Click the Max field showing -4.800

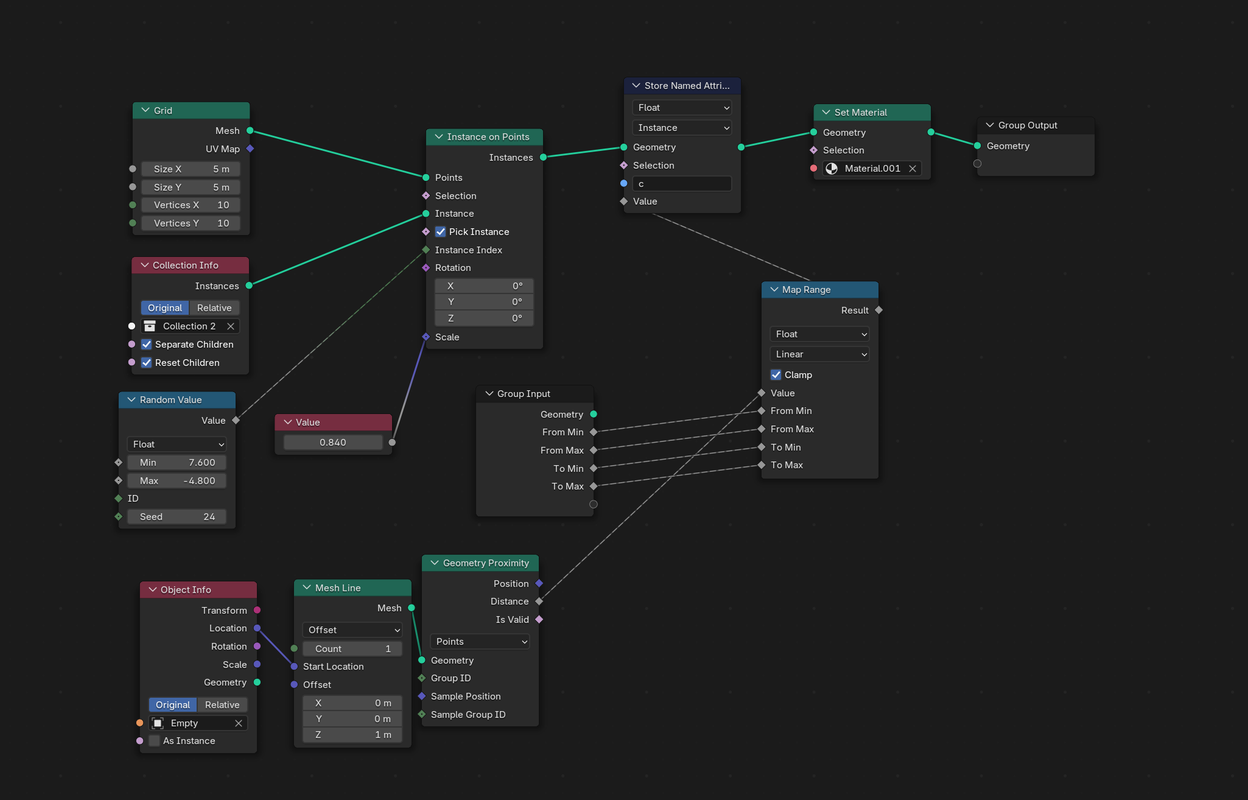coord(177,481)
